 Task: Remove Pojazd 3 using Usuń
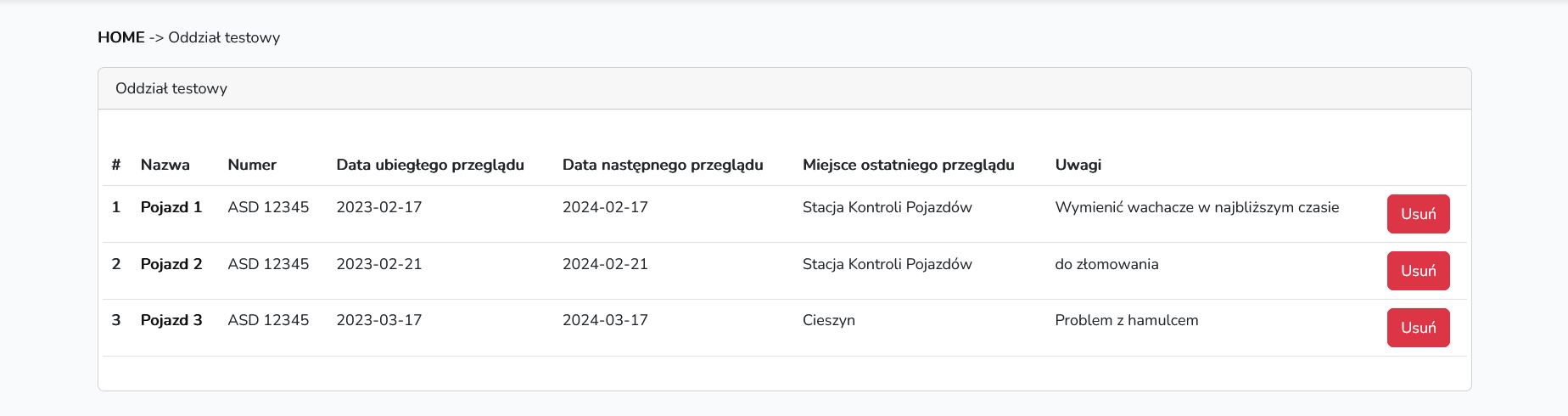coord(1418,328)
